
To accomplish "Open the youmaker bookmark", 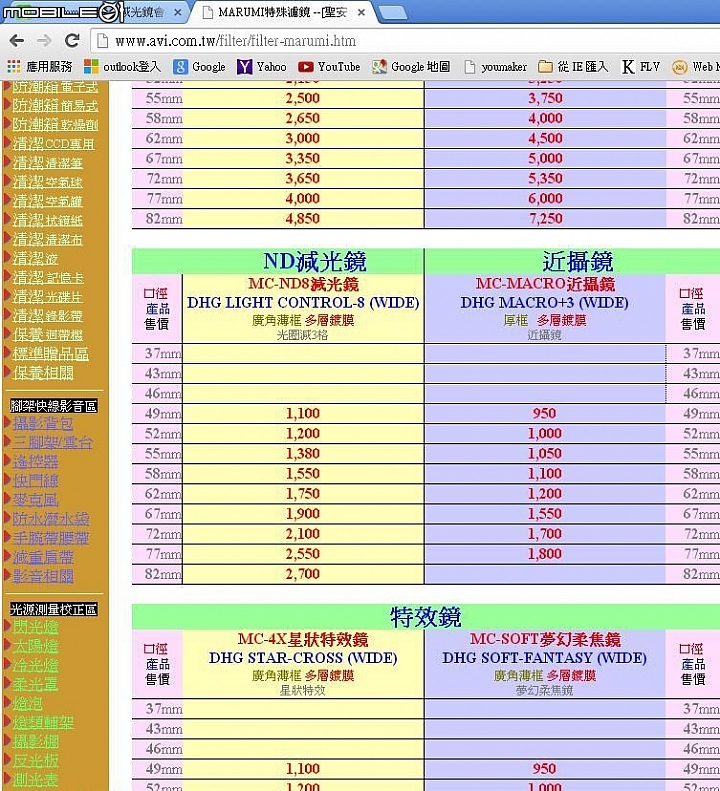I will 495,67.
